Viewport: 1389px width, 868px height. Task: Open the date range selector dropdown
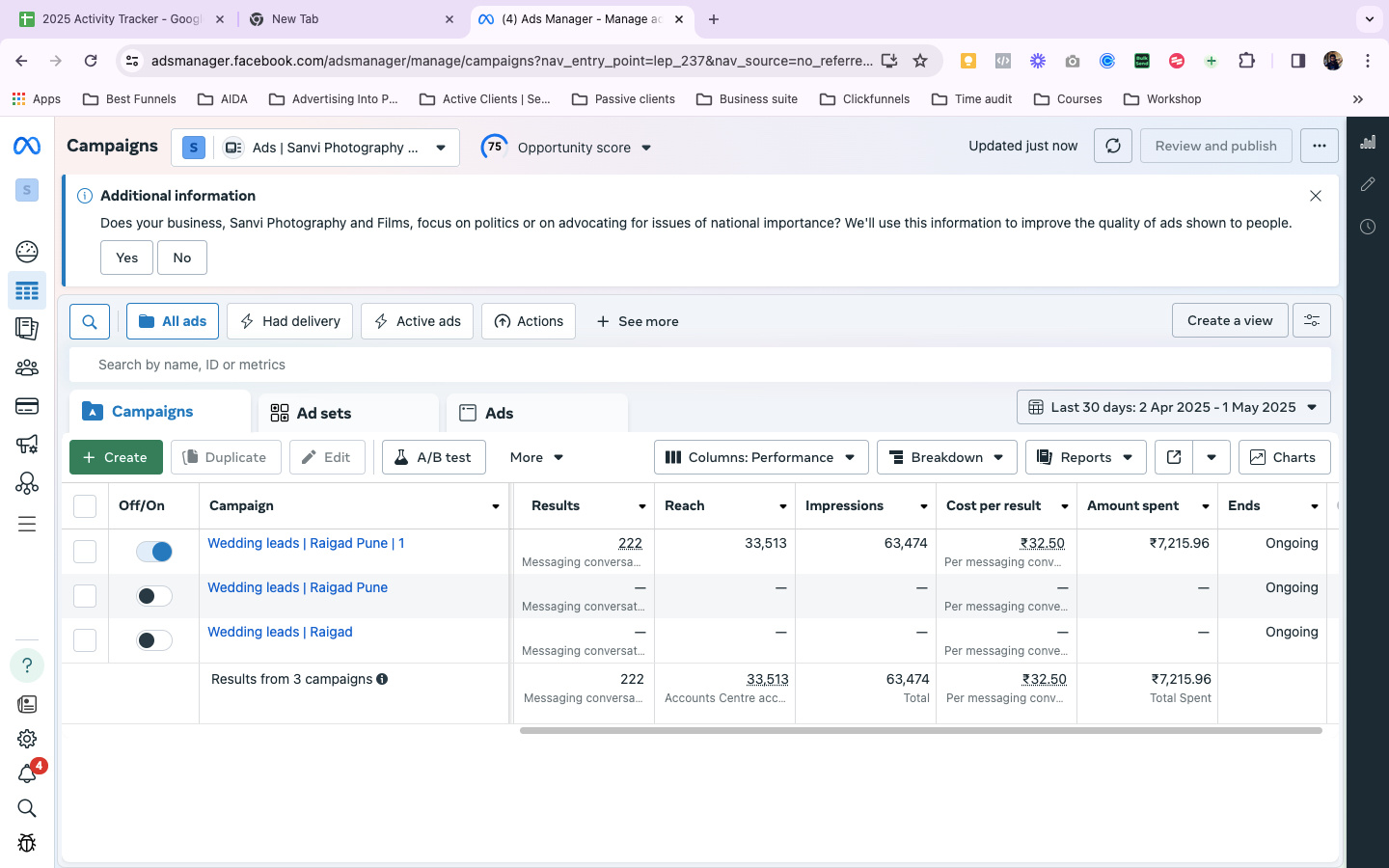[x=1173, y=407]
